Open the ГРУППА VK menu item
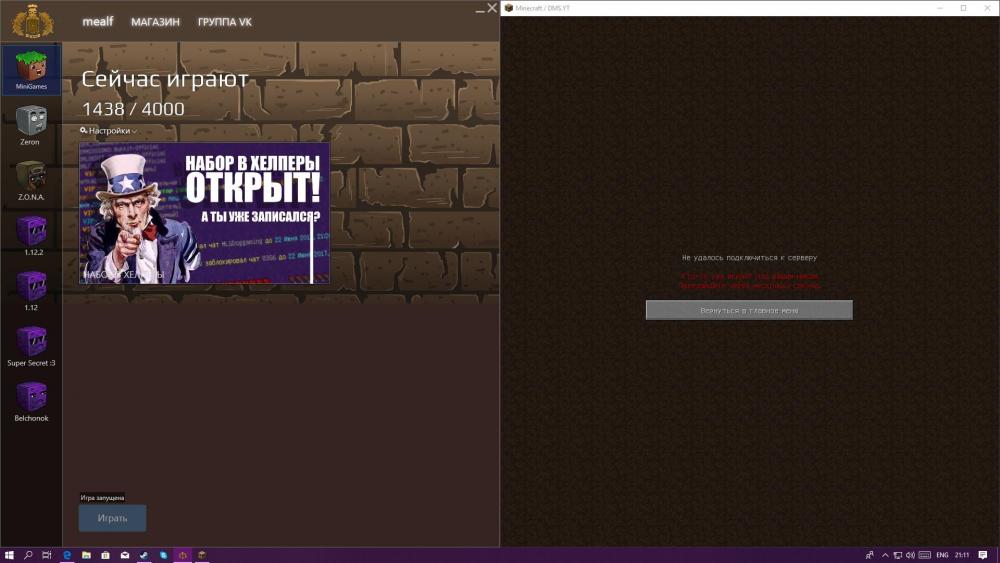 click(x=225, y=22)
